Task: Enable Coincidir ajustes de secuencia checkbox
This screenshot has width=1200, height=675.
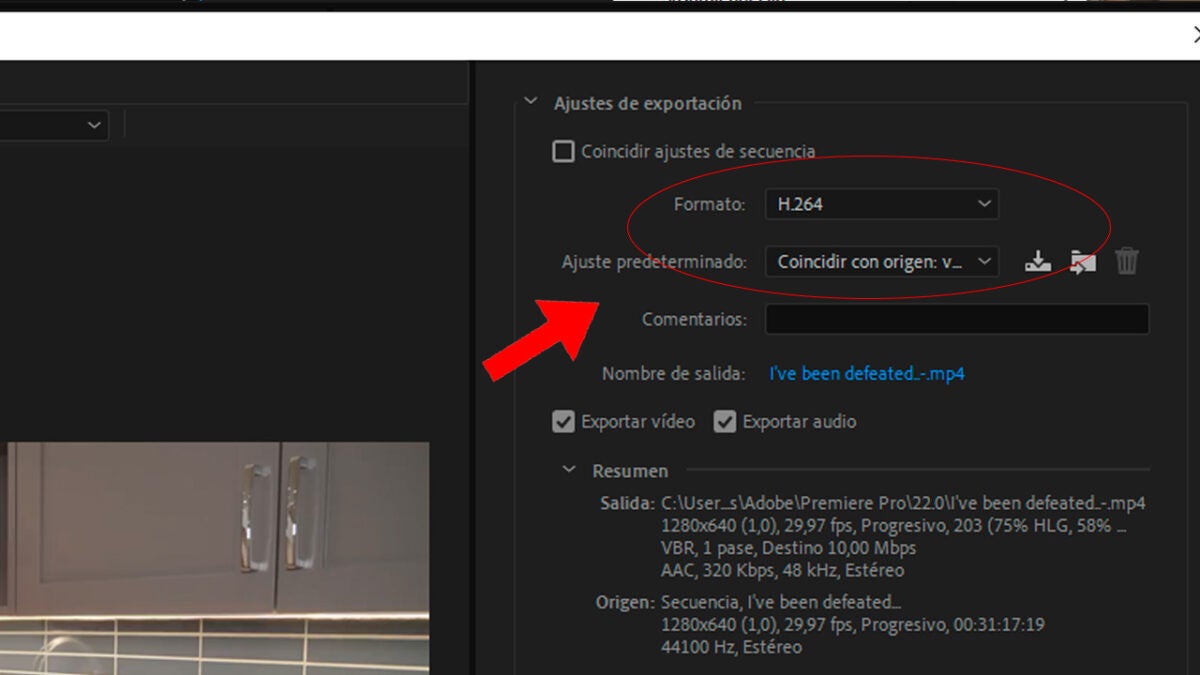Action: [564, 152]
